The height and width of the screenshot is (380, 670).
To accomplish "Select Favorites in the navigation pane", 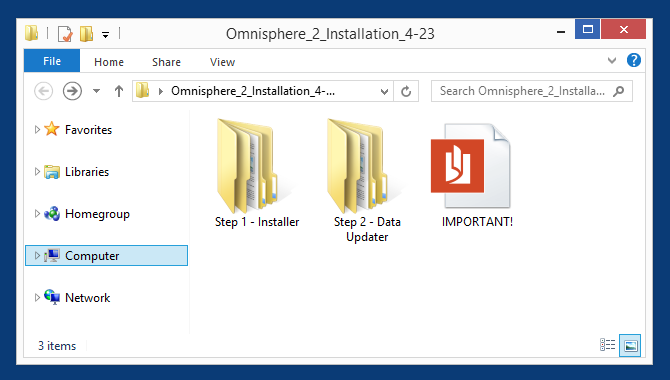I will [x=88, y=130].
